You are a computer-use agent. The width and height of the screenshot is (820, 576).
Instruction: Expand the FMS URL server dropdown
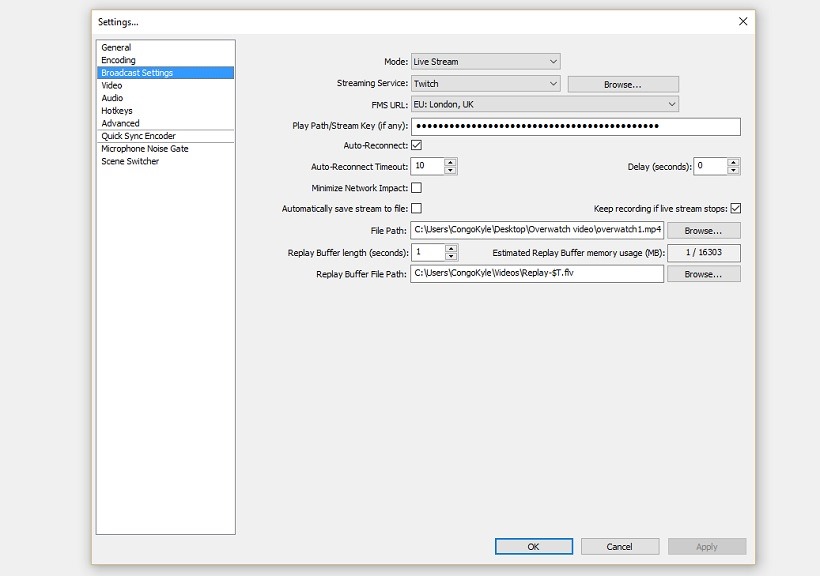coord(544,105)
